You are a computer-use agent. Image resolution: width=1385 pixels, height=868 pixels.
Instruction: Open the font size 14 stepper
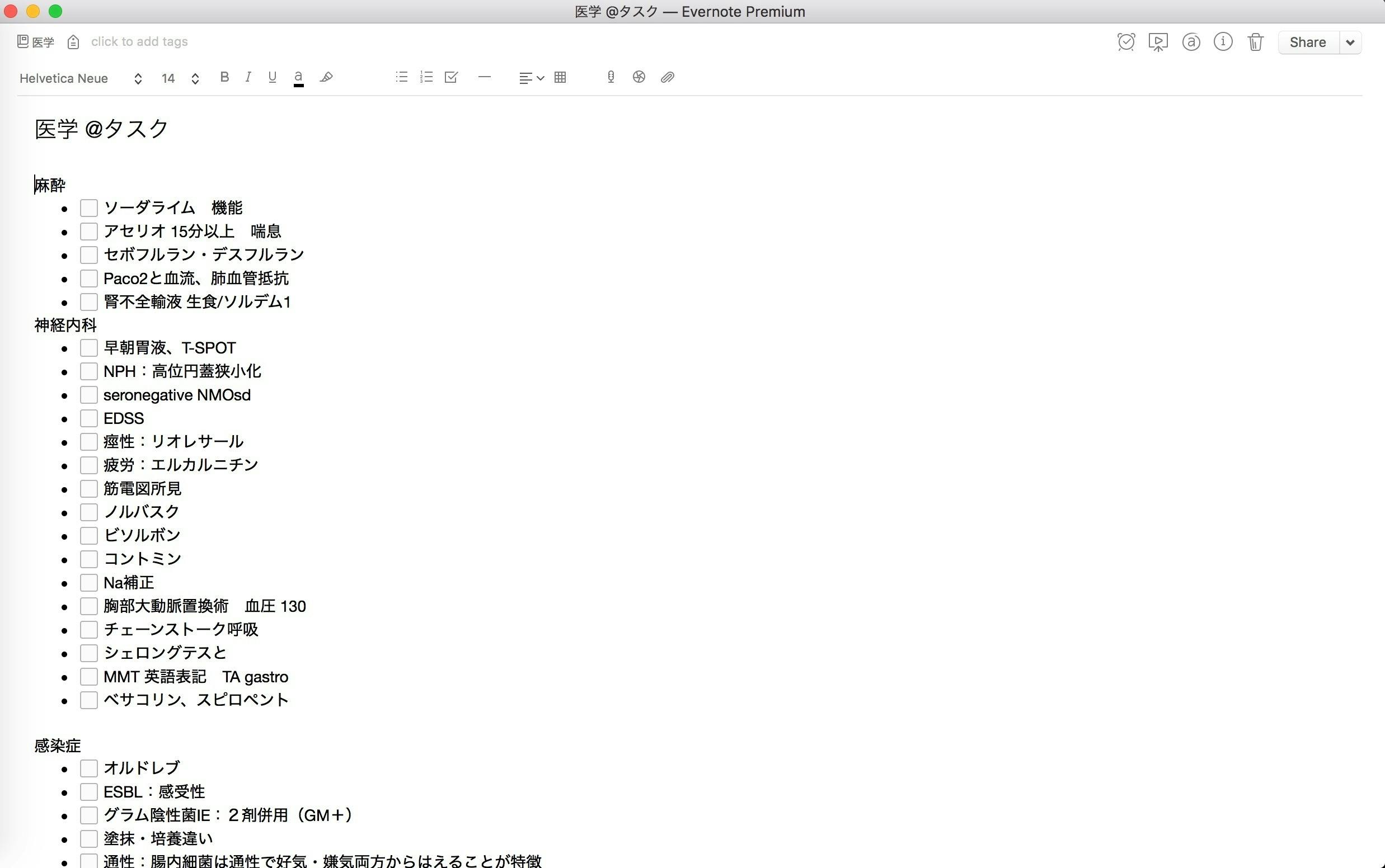click(x=195, y=79)
